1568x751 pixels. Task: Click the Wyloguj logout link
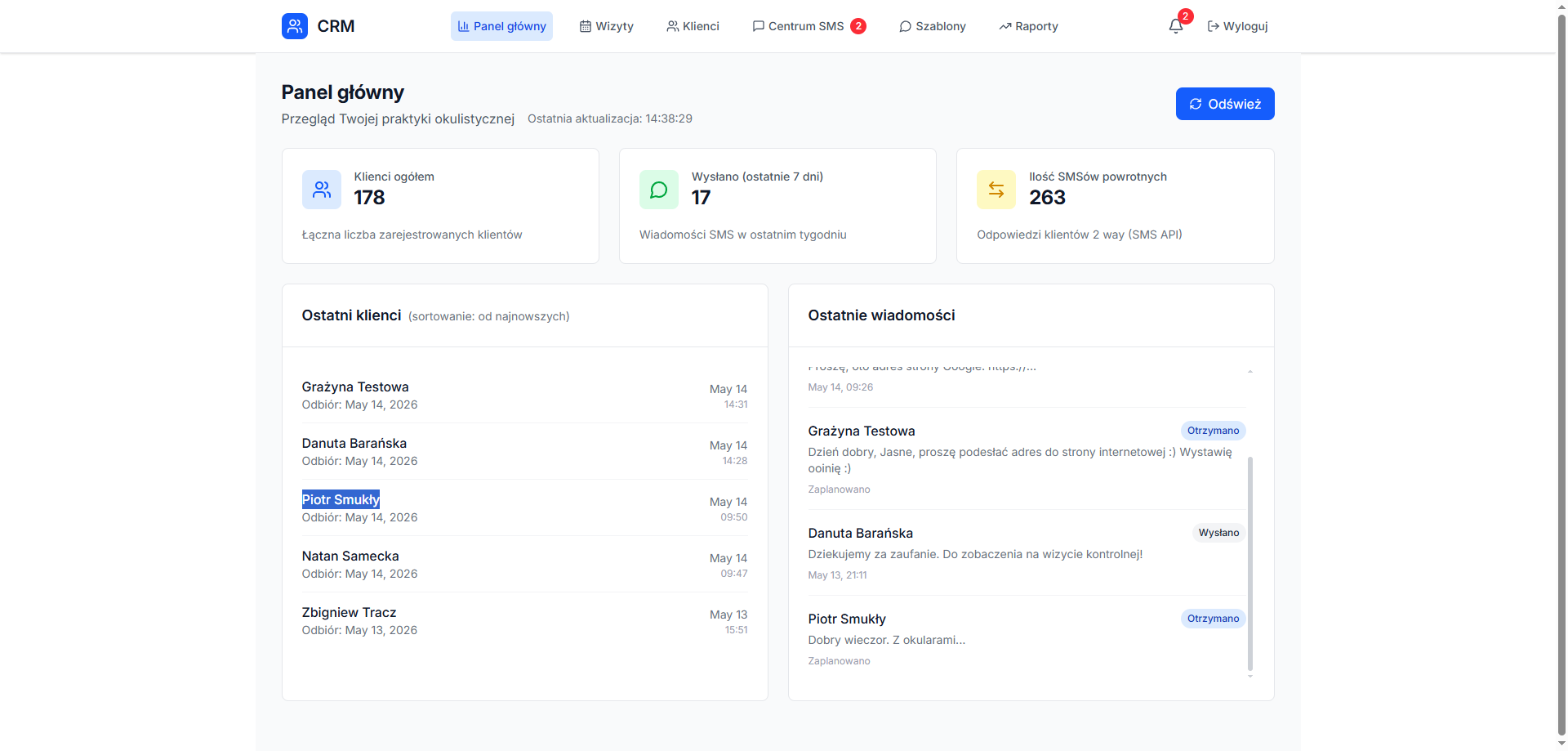(1238, 26)
